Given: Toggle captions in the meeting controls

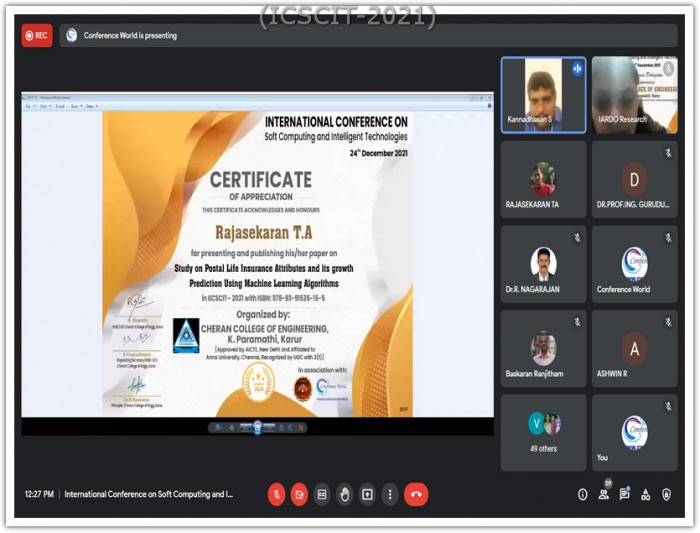Looking at the screenshot, I should point(322,494).
